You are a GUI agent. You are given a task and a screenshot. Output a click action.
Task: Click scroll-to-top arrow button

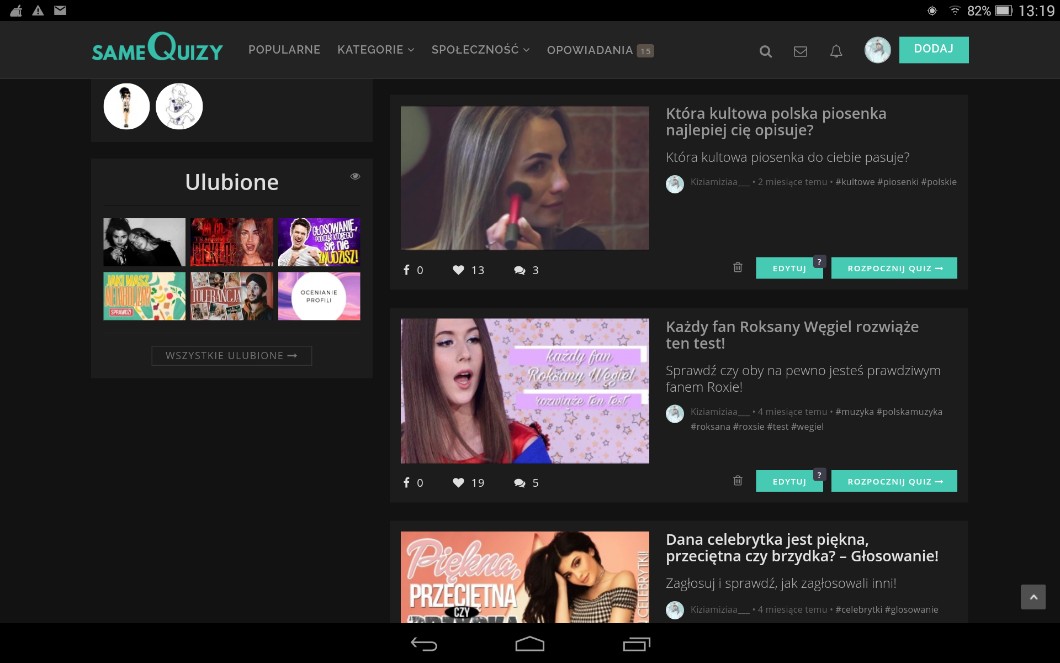pyautogui.click(x=1033, y=597)
